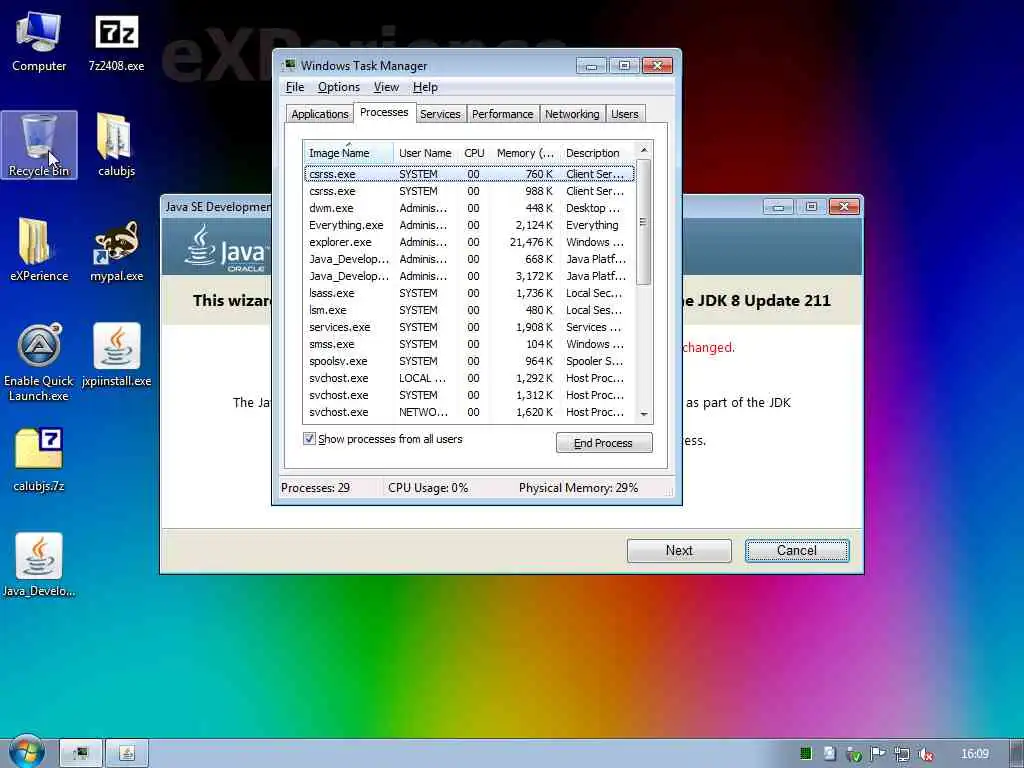Click the green CPU meter tray icon
Viewport: 1024px width, 768px height.
coord(806,754)
